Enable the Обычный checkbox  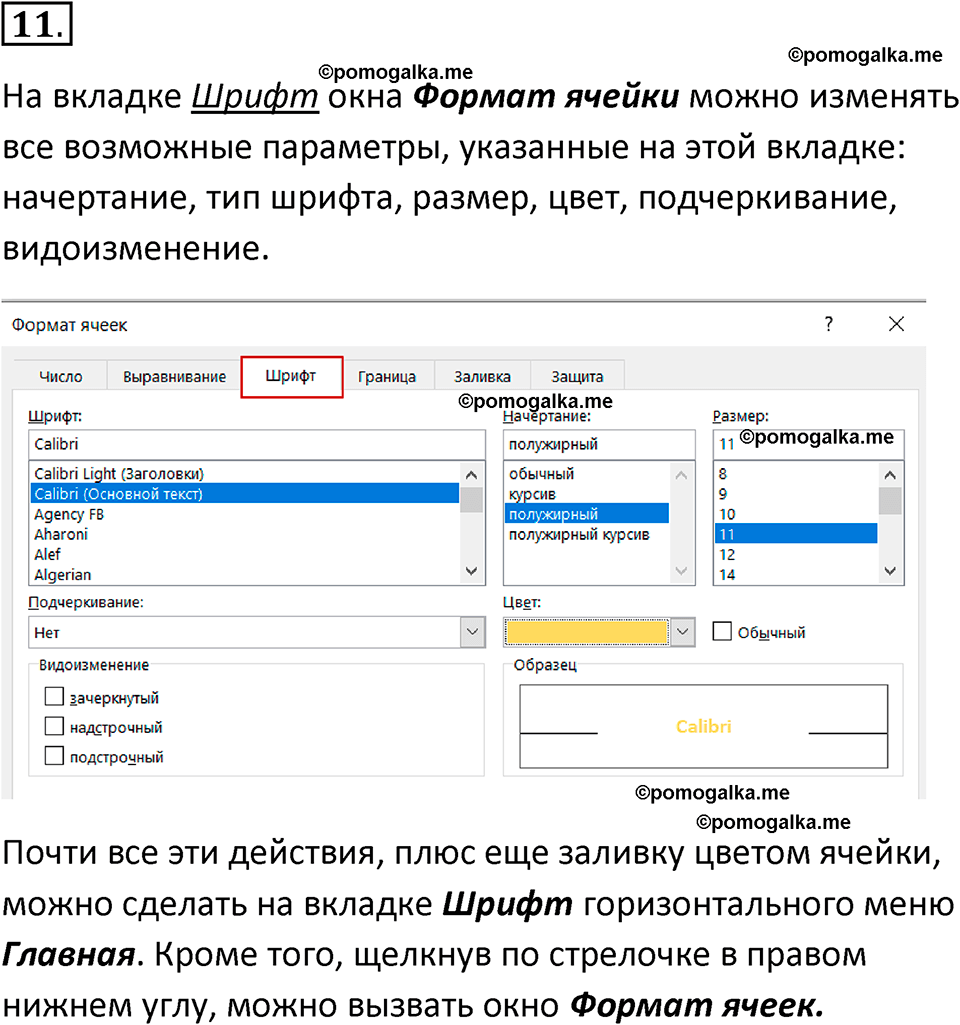click(721, 631)
